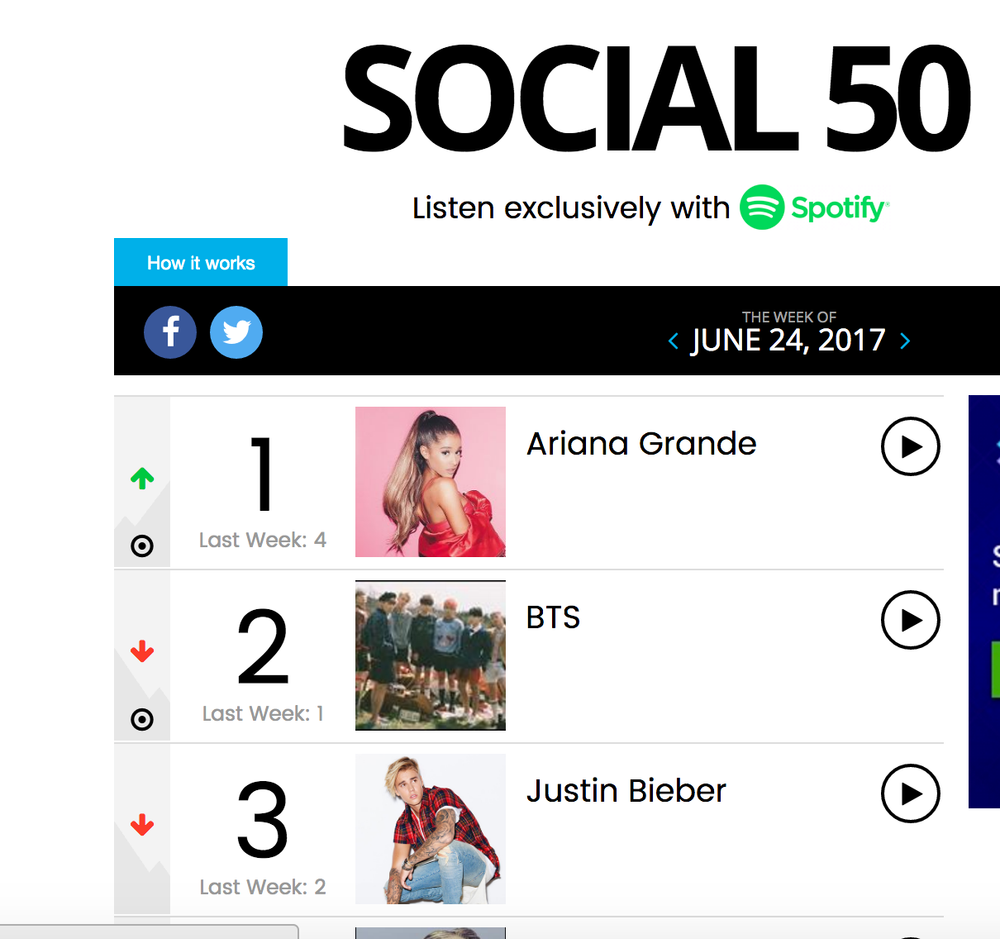This screenshot has width=1000, height=939.
Task: Play BTS track with play icon
Action: [910, 620]
